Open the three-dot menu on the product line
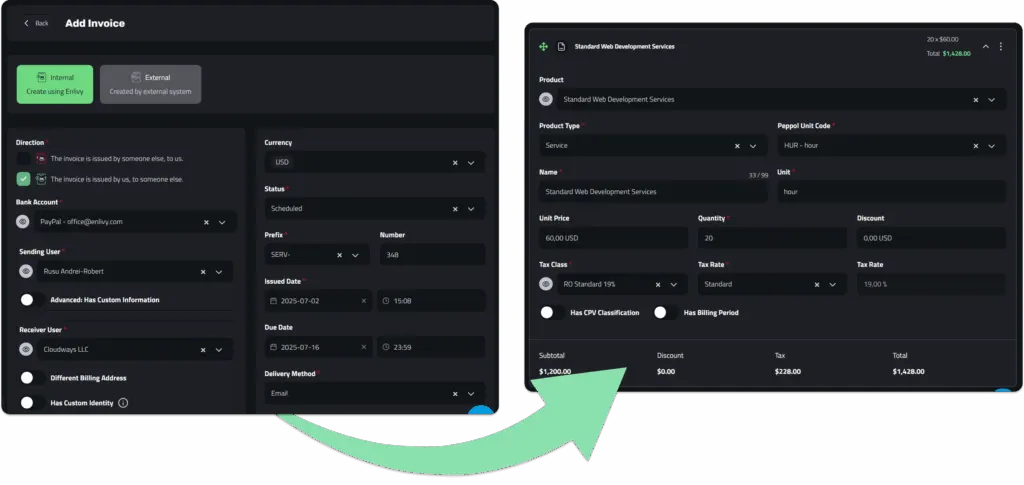Image resolution: width=1024 pixels, height=485 pixels. [x=1000, y=46]
